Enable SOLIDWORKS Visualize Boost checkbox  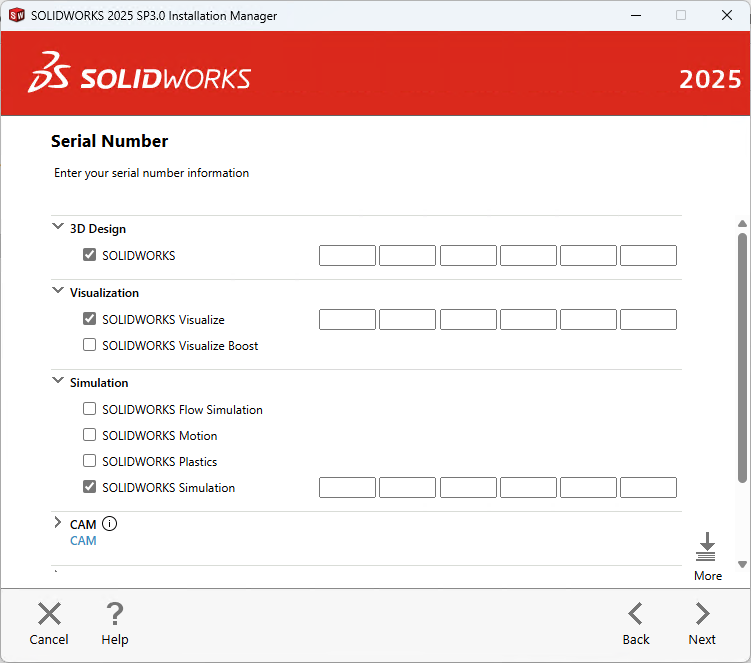click(90, 345)
